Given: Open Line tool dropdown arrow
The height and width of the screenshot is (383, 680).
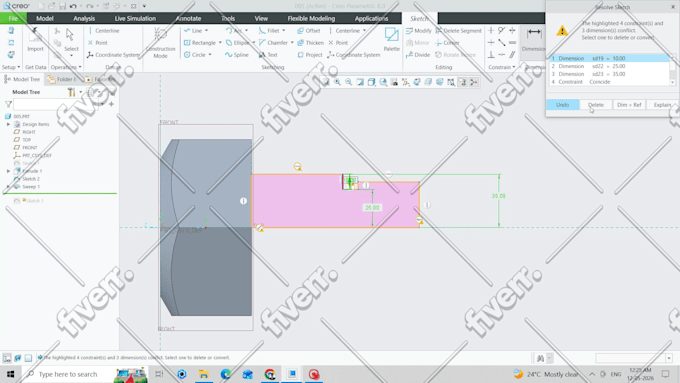Looking at the screenshot, I should coord(206,31).
